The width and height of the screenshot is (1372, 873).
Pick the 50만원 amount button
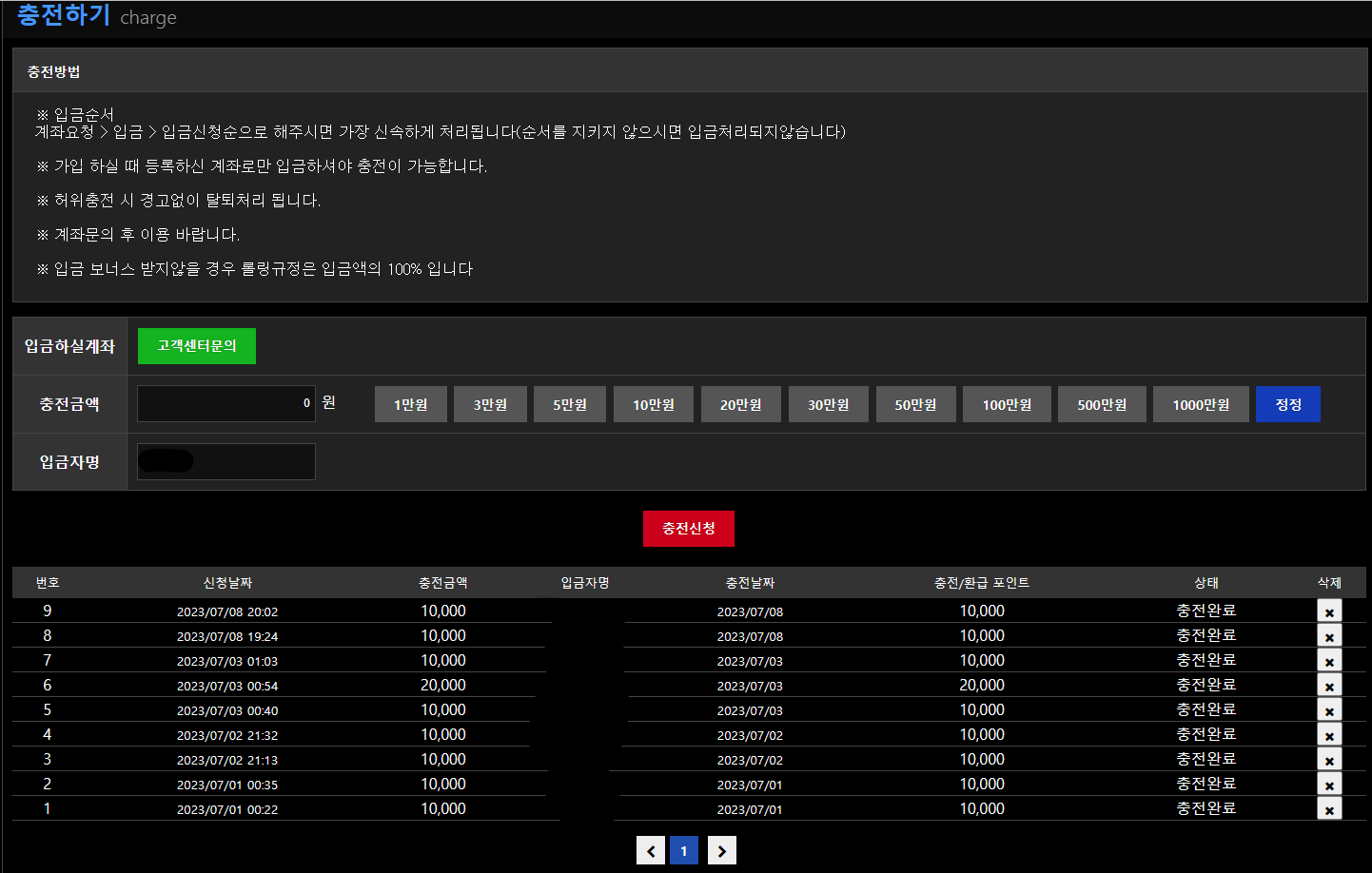pyautogui.click(x=915, y=404)
